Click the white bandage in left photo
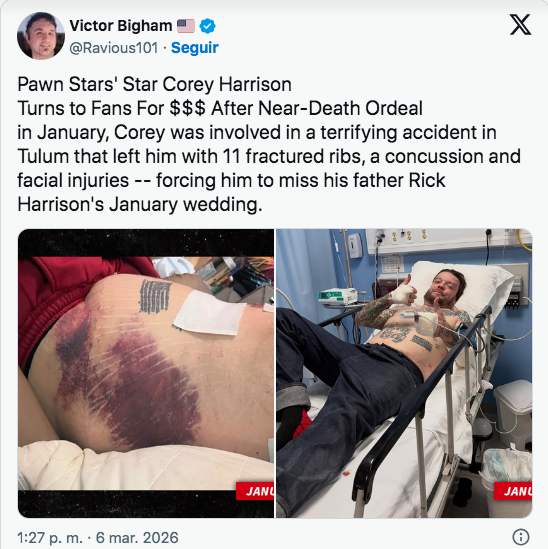The height and width of the screenshot is (549, 548). point(209,312)
